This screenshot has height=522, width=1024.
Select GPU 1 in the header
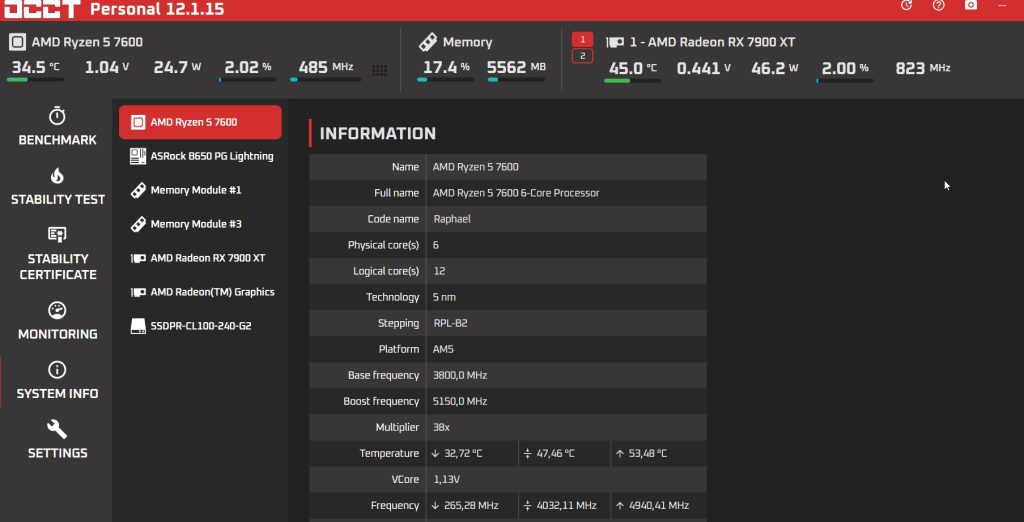[x=583, y=39]
